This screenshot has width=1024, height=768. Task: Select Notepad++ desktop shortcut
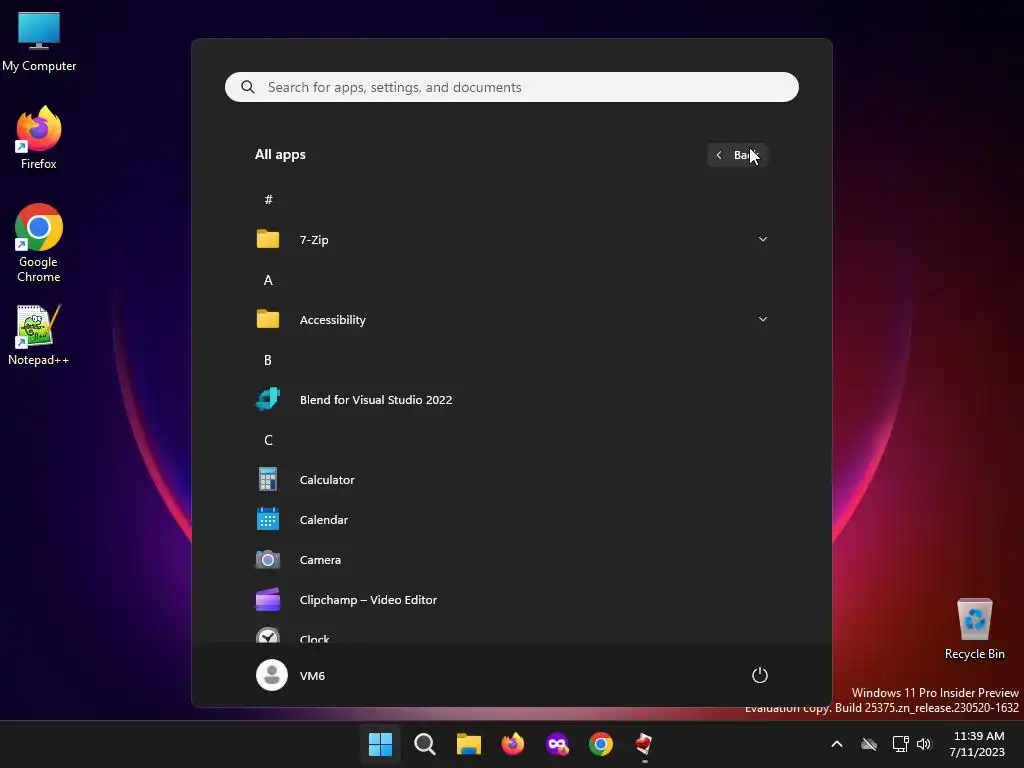coord(39,335)
